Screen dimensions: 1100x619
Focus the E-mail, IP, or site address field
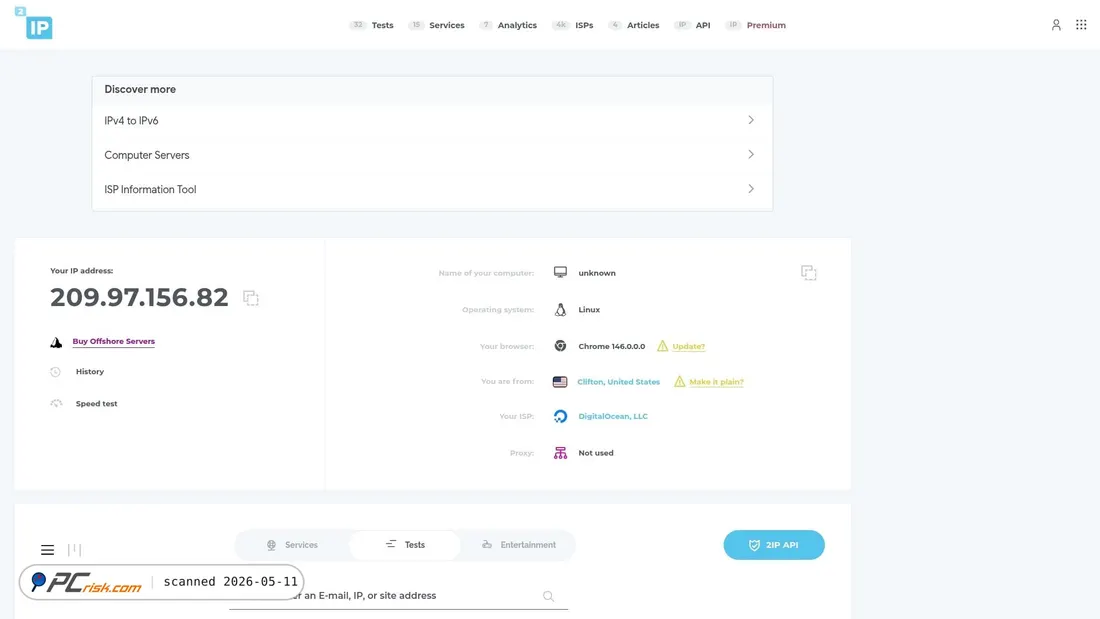tap(398, 596)
